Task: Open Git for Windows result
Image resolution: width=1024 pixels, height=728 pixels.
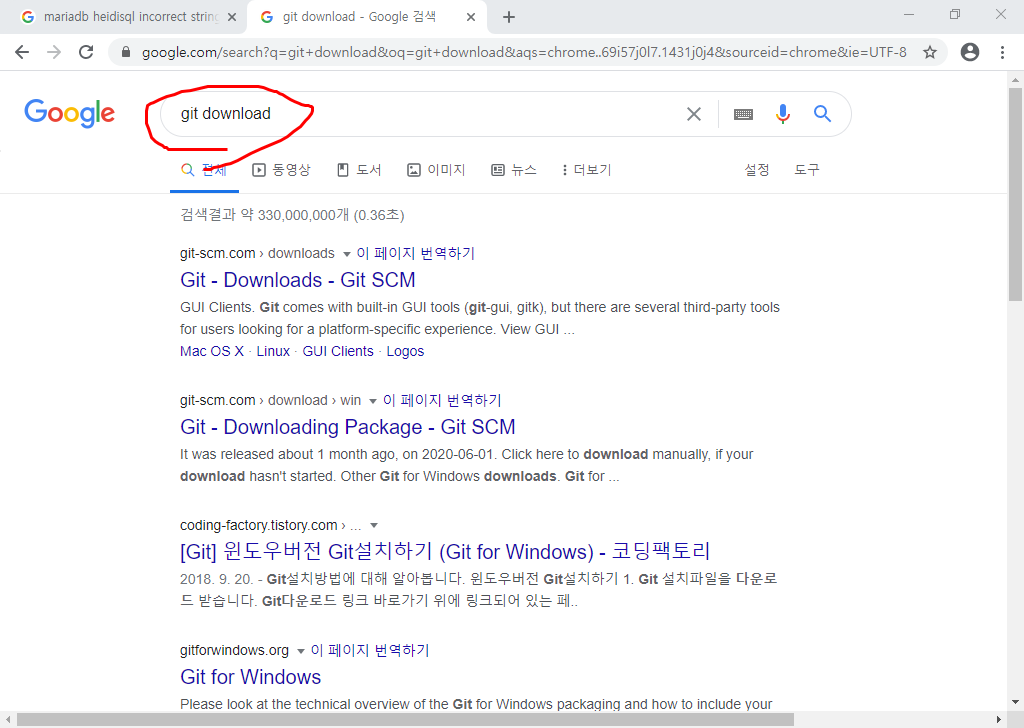Action: 251,677
